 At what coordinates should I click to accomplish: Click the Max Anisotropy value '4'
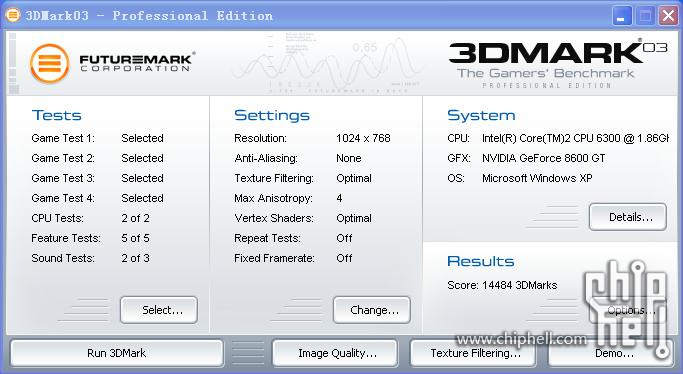pos(339,199)
